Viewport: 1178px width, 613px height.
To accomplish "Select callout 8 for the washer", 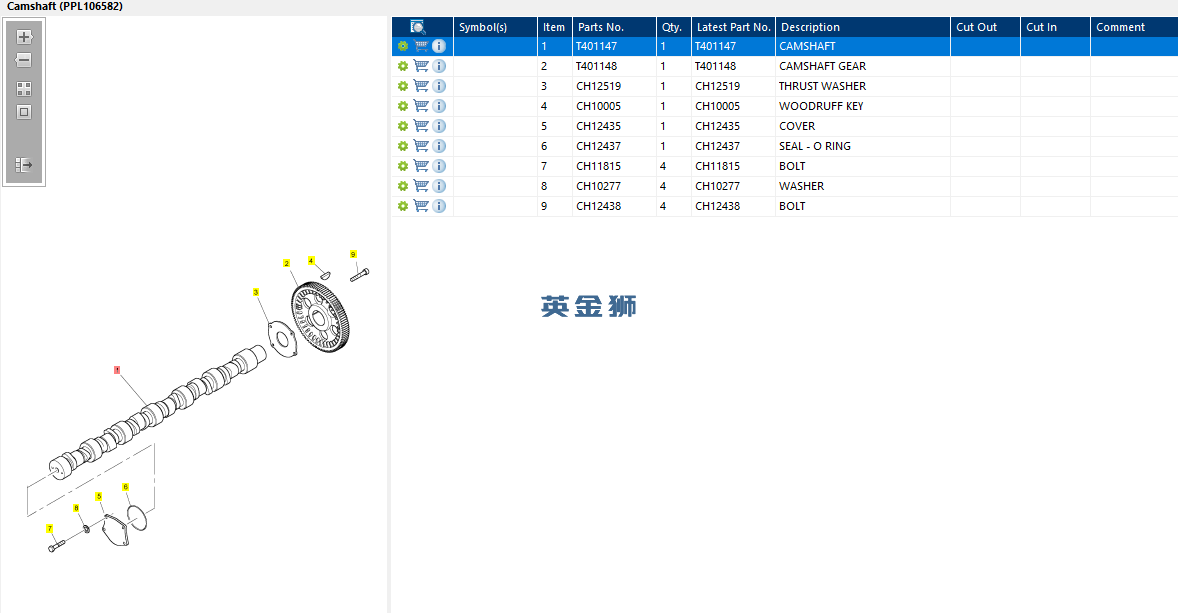I will point(76,508).
